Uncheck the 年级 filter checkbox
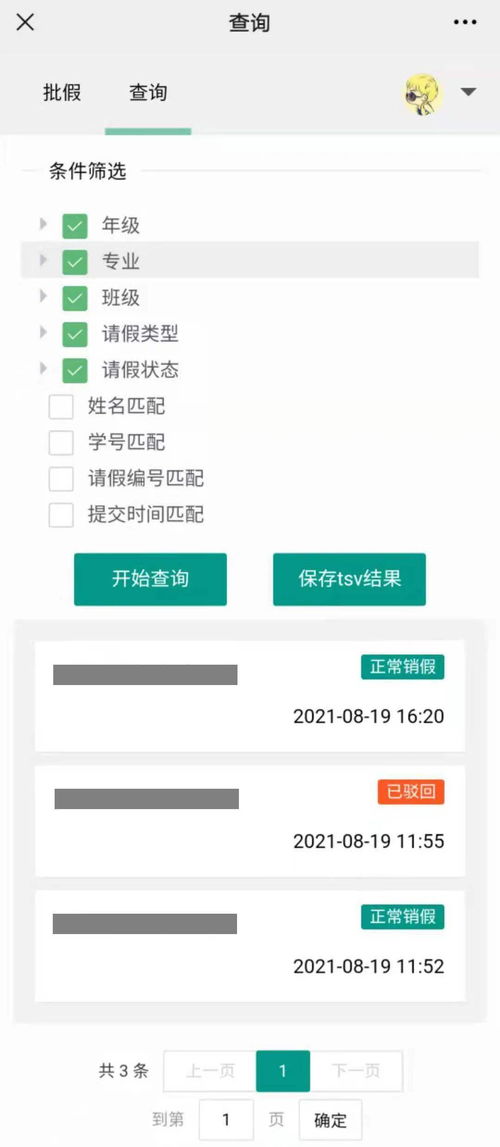This screenshot has width=500, height=1147. point(75,226)
